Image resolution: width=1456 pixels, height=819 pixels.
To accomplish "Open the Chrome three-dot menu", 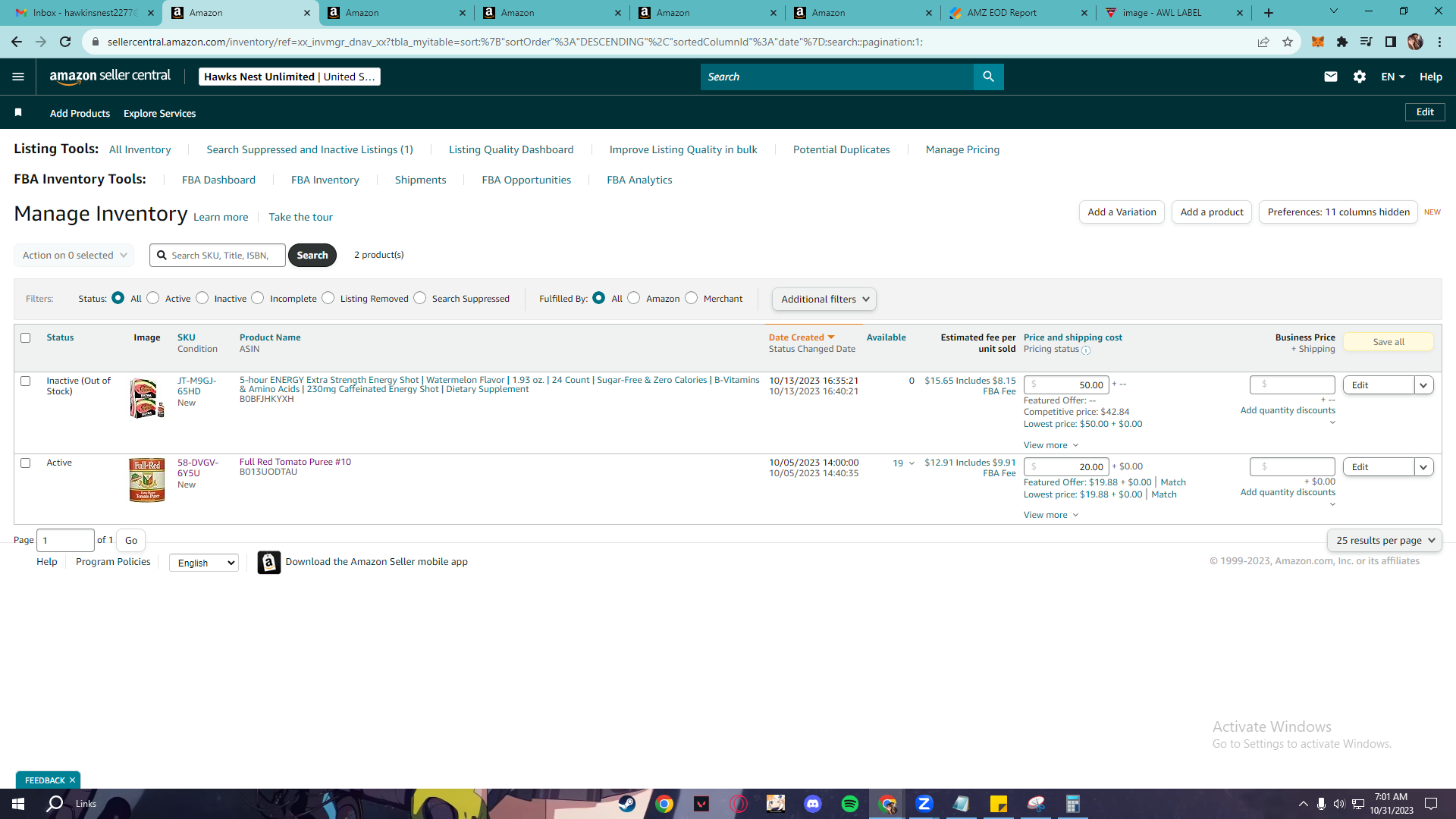I will tap(1439, 42).
